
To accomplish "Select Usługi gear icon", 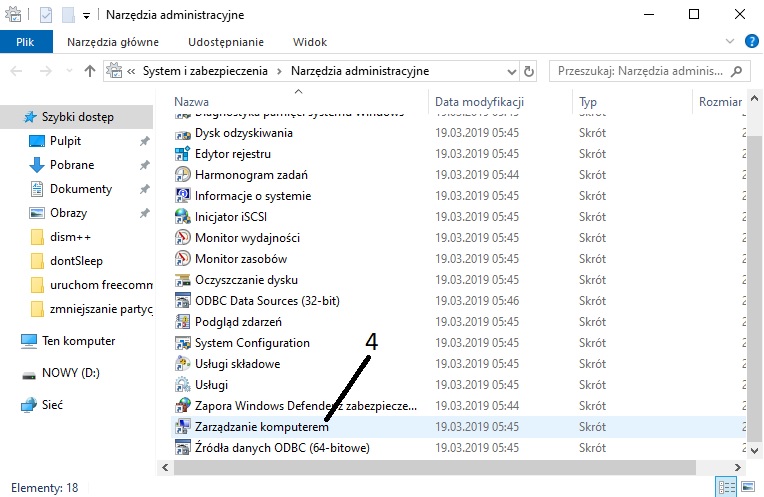I will tap(183, 385).
